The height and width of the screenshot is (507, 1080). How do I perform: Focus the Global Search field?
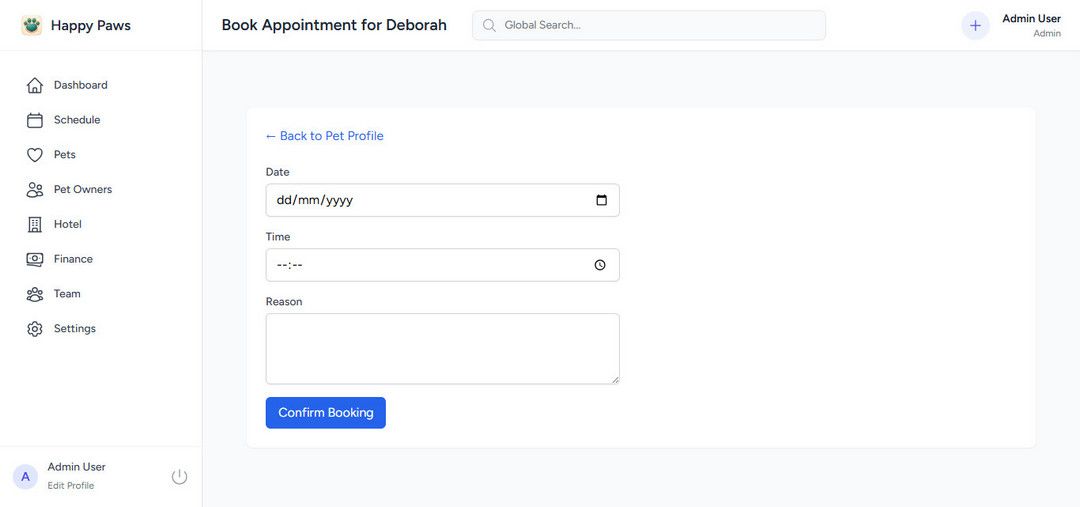click(660, 25)
